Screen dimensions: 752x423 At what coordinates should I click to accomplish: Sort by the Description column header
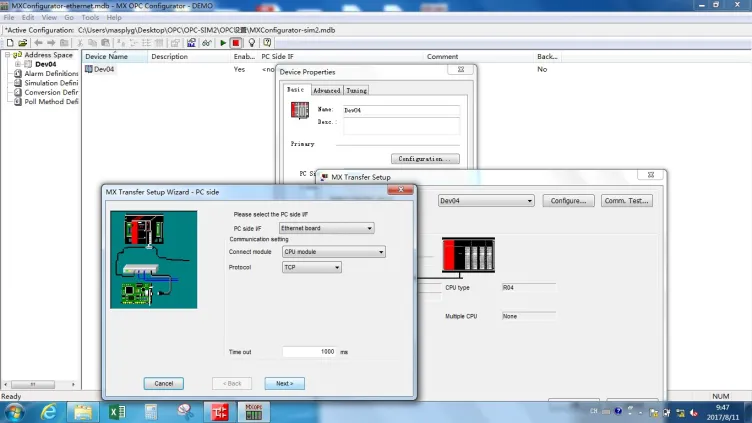coord(189,57)
